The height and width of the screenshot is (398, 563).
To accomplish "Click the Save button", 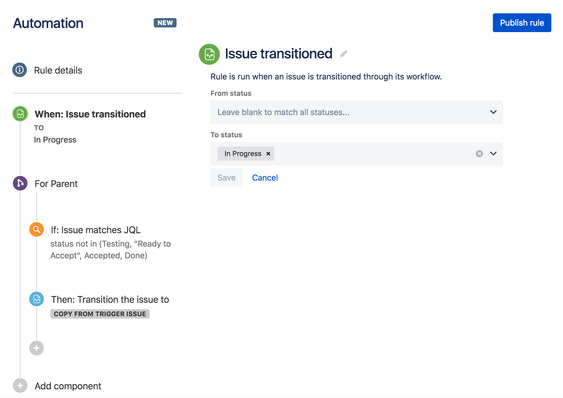I will [227, 178].
